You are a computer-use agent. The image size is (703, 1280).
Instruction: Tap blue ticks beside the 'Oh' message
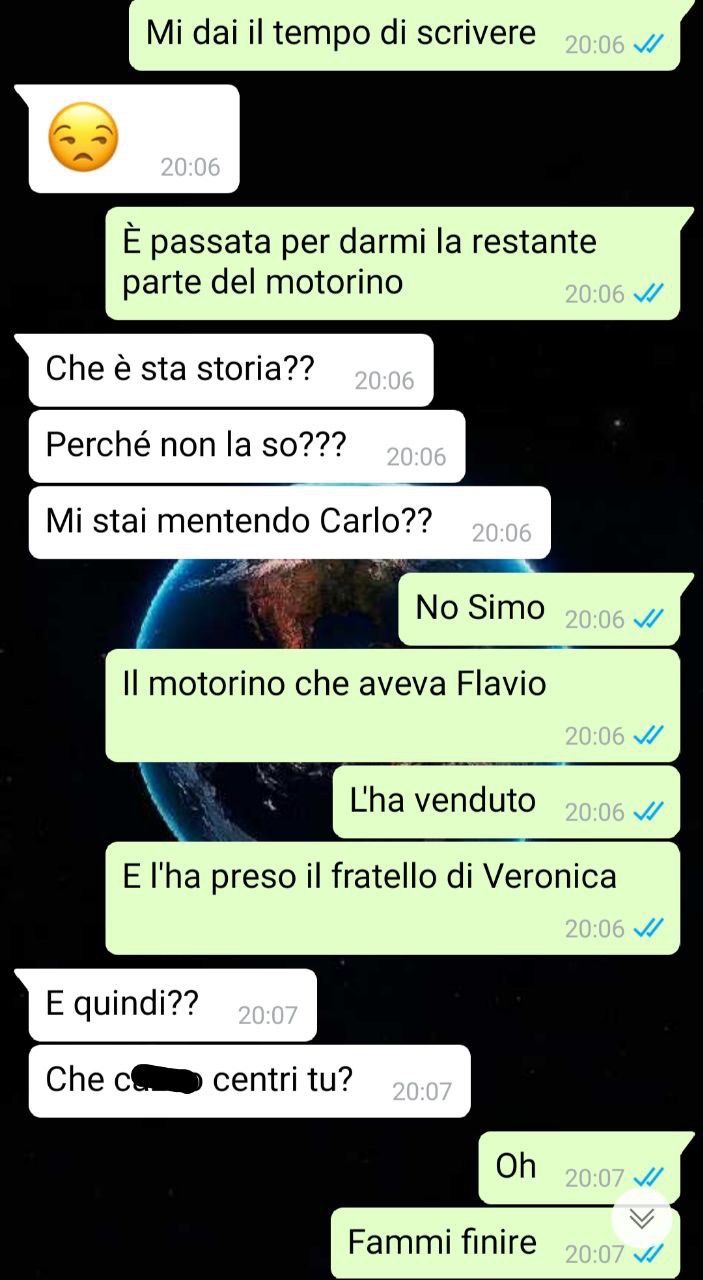(x=649, y=1178)
